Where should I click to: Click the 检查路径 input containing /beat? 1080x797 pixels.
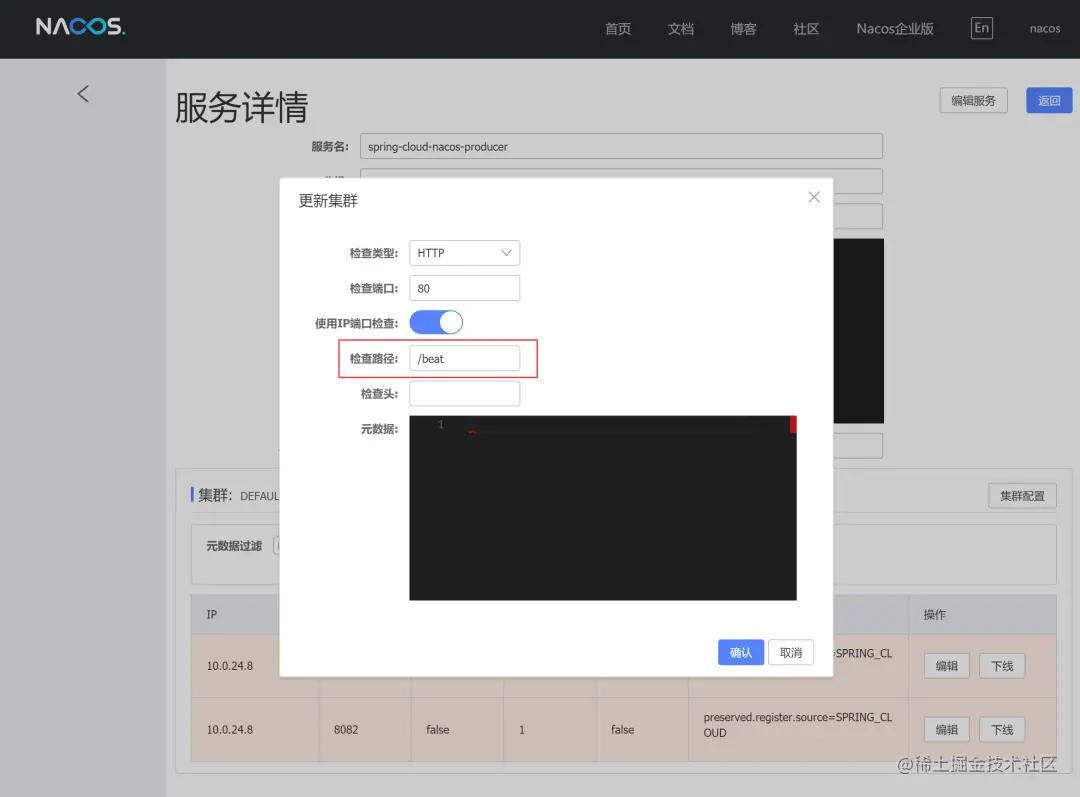(x=464, y=358)
